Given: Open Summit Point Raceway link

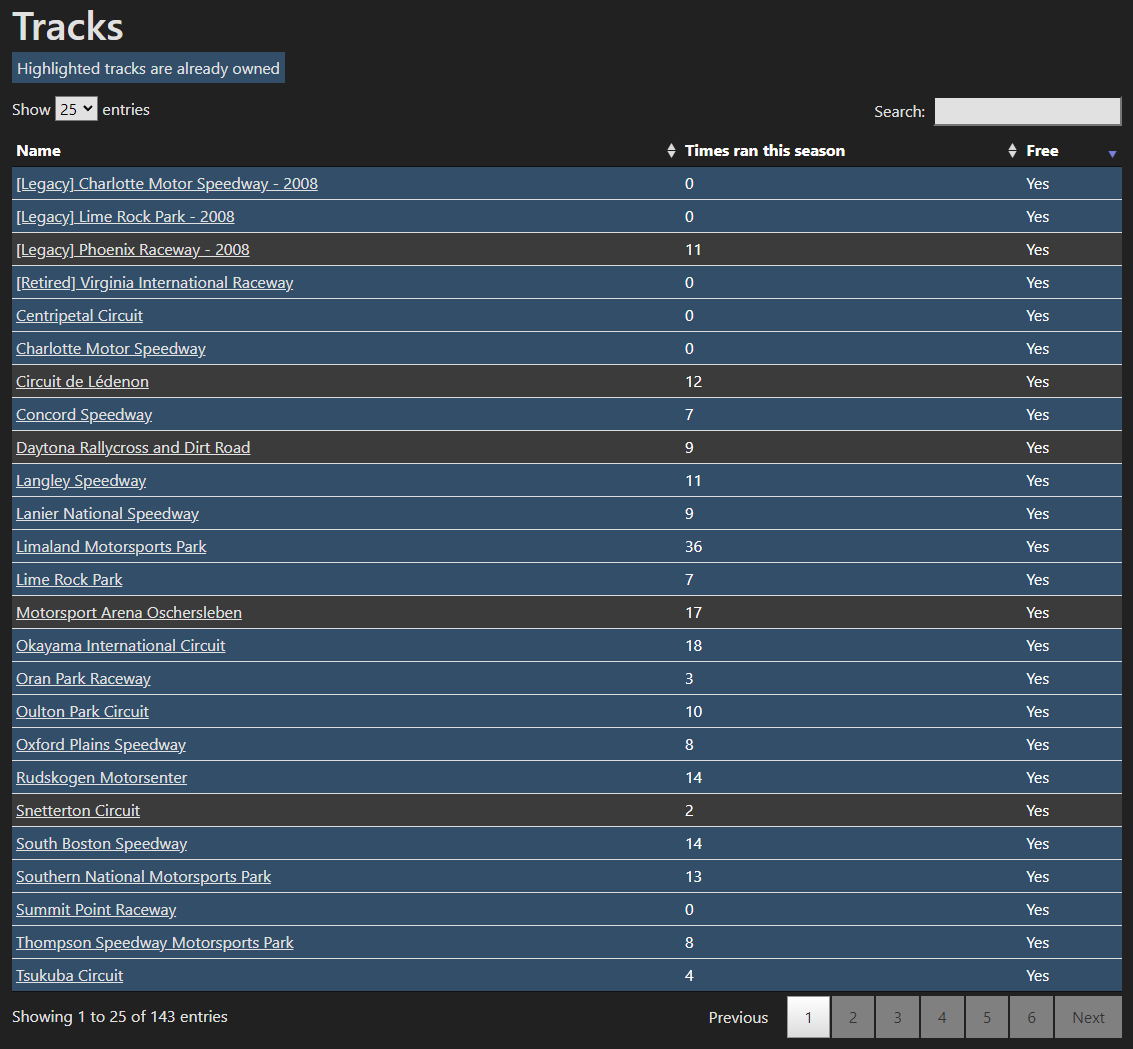Looking at the screenshot, I should point(96,910).
